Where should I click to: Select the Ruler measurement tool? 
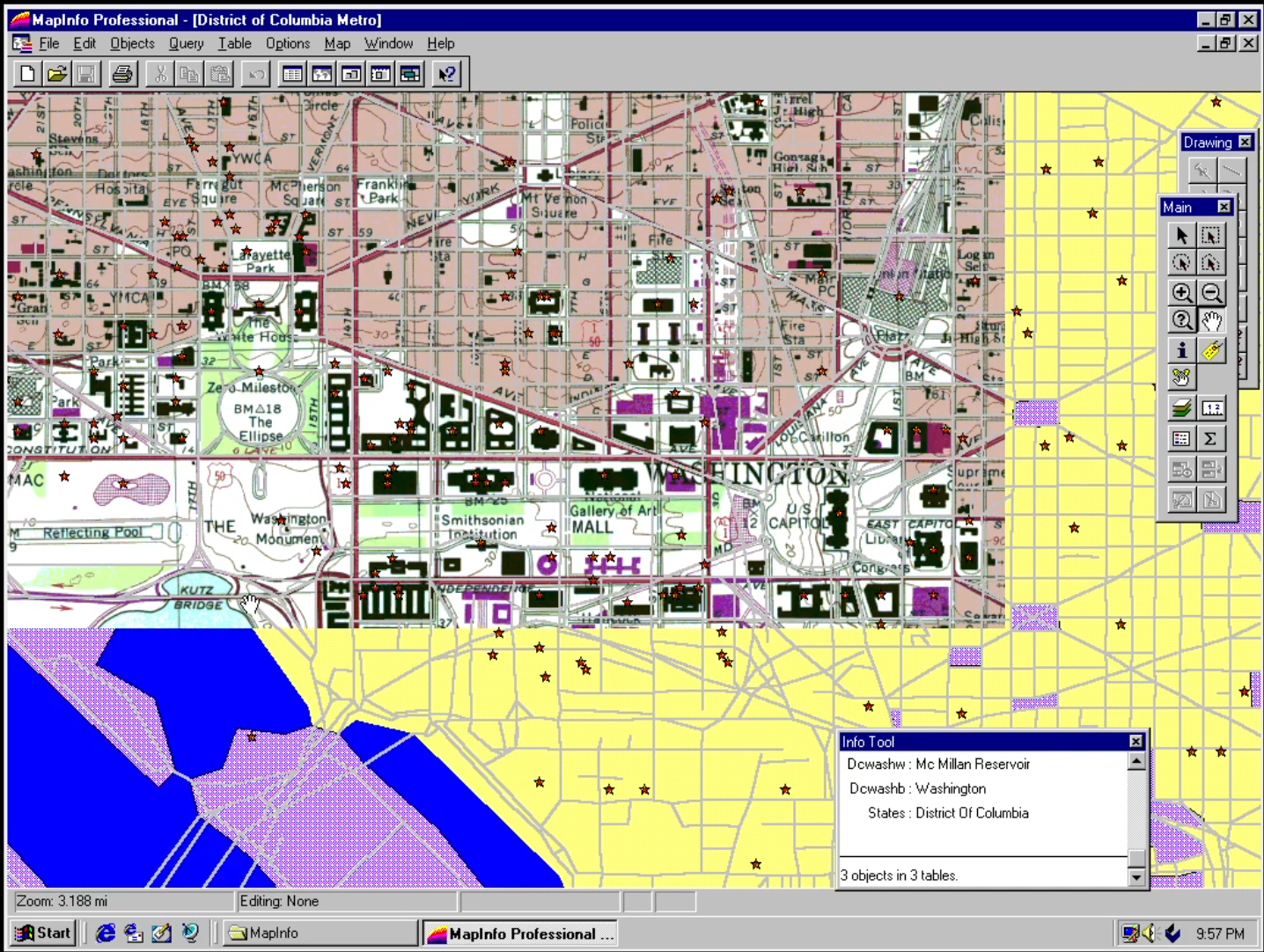pos(1211,407)
